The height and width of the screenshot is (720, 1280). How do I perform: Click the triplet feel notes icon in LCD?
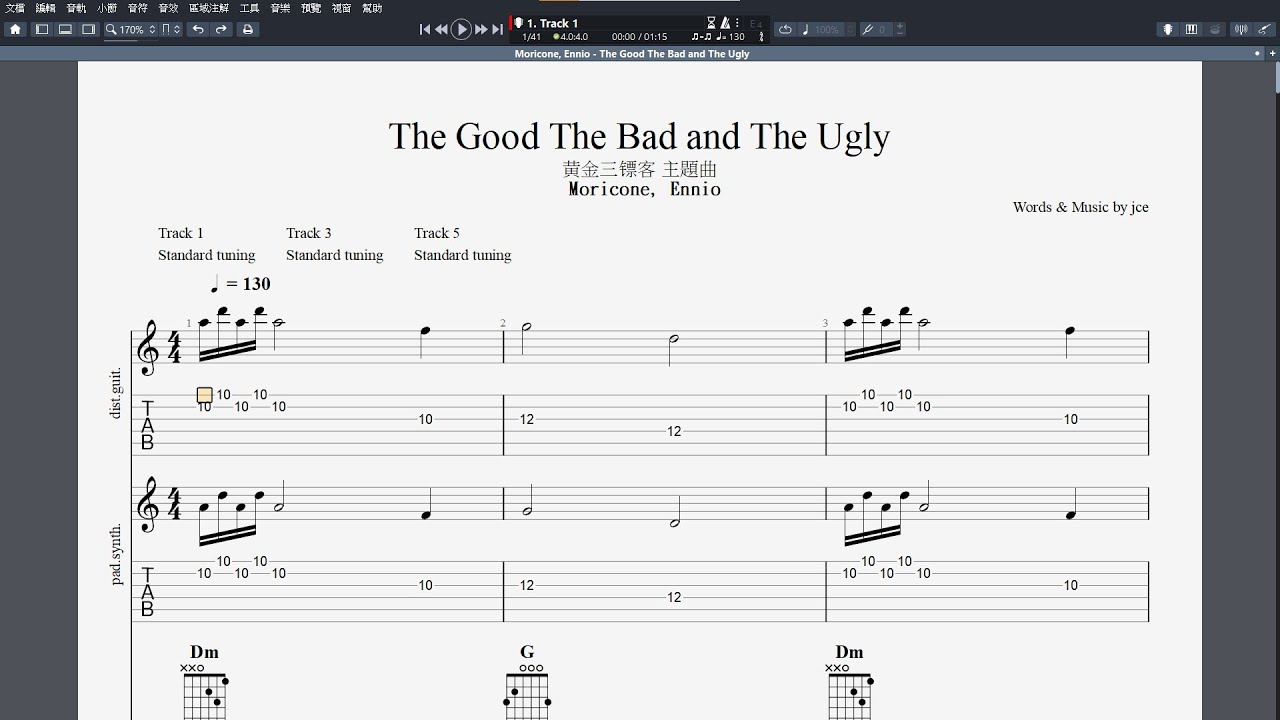pos(701,37)
